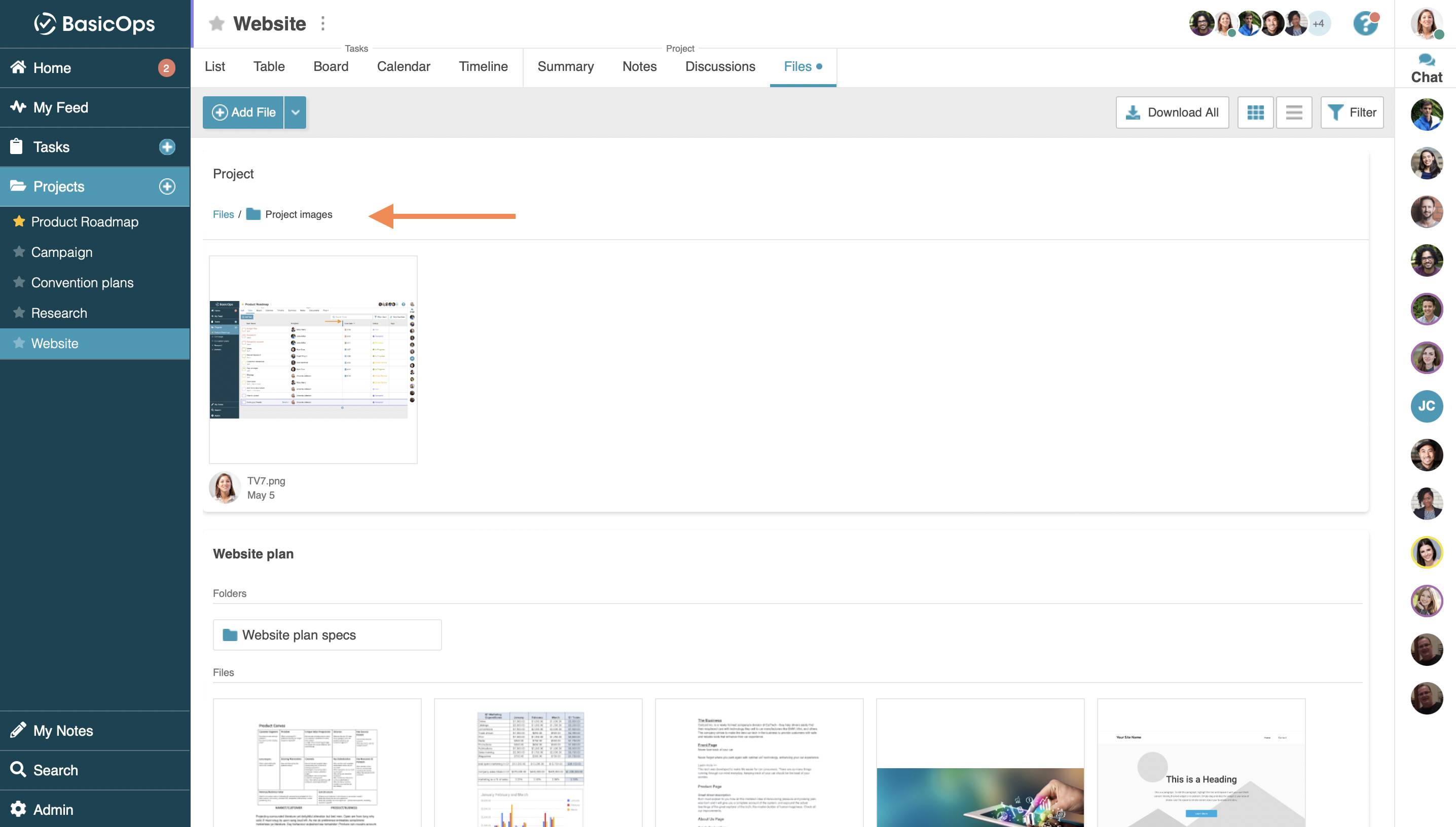Open the Website project three-dot menu
The image size is (1456, 827).
pyautogui.click(x=322, y=23)
